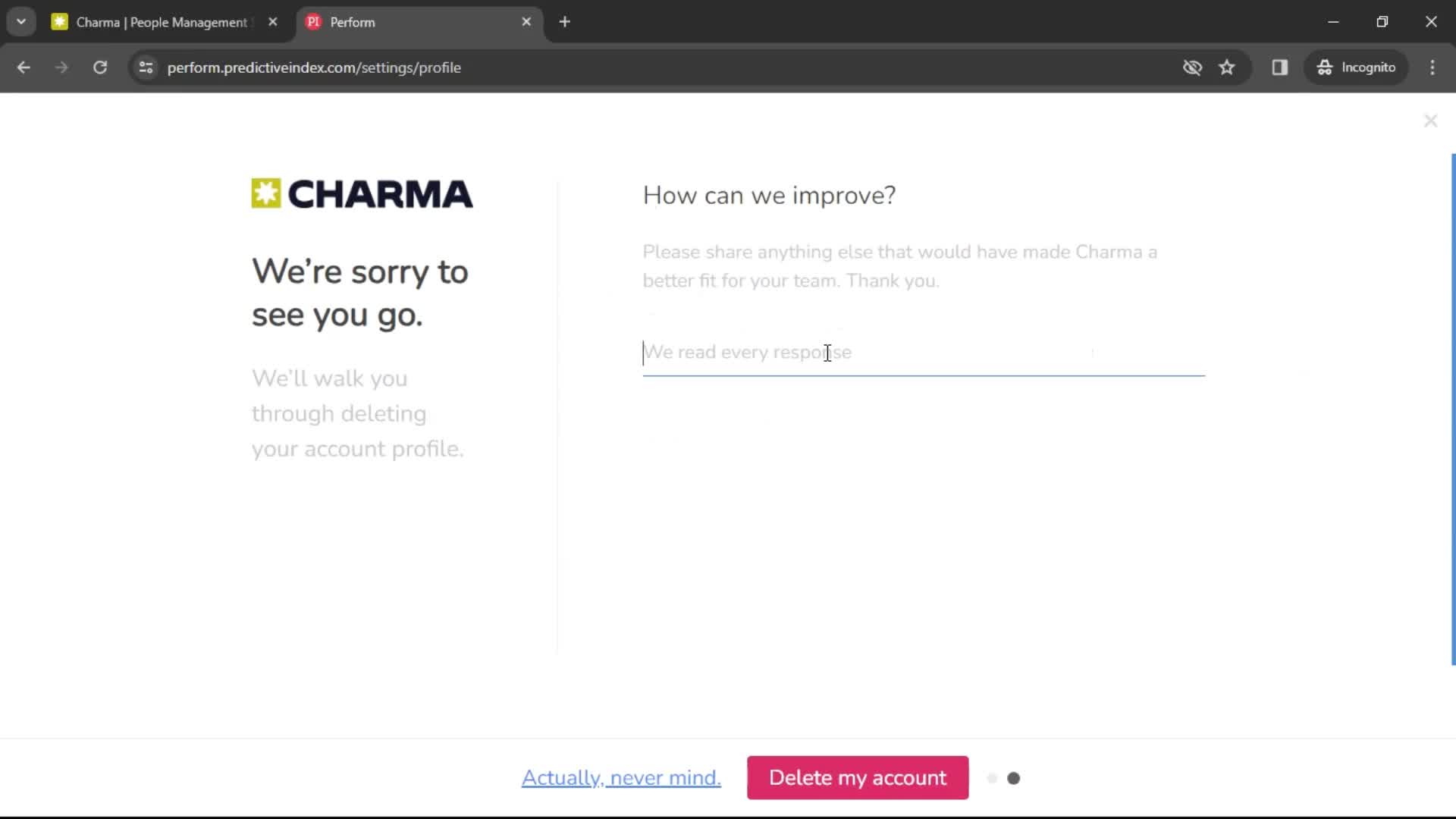This screenshot has width=1456, height=819.
Task: Click the browser back navigation arrow
Action: [x=24, y=67]
